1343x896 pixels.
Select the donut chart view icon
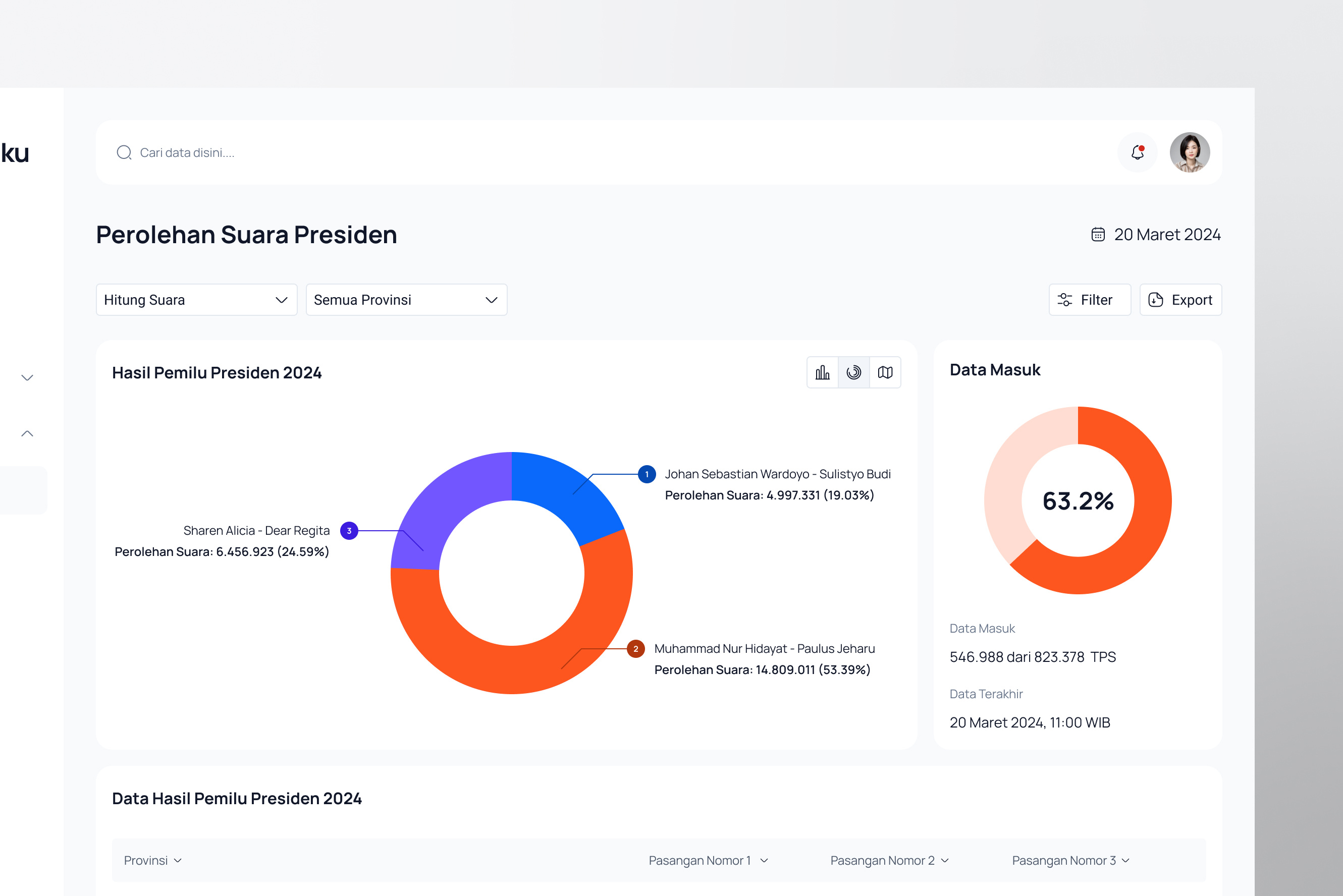[x=854, y=372]
